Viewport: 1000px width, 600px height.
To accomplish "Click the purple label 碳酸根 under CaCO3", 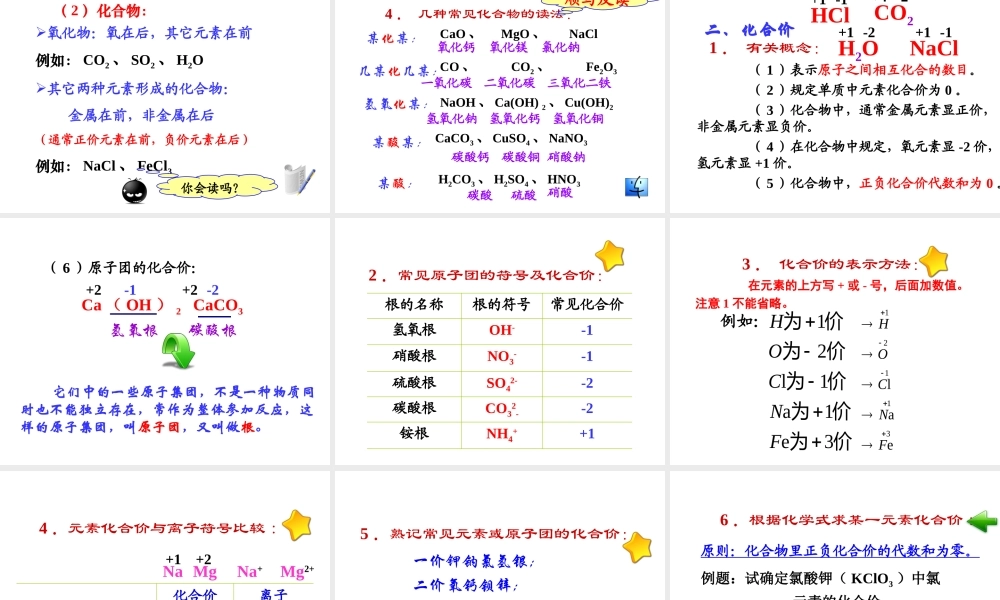I will tap(212, 330).
